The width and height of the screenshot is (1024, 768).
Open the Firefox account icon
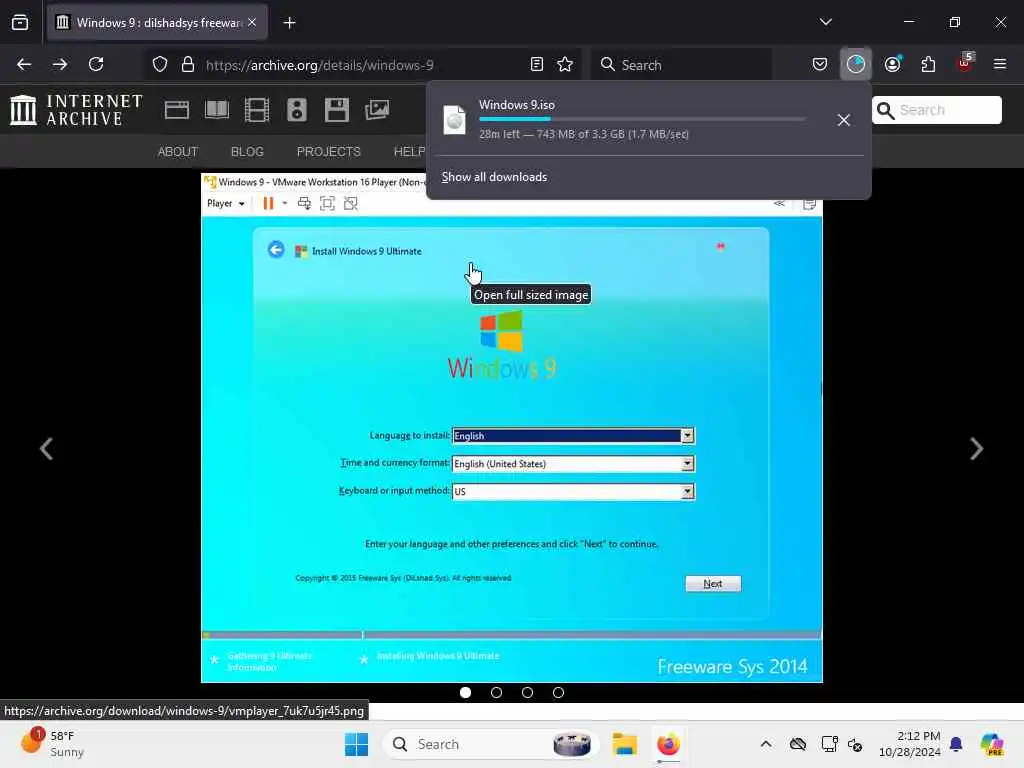[x=892, y=64]
